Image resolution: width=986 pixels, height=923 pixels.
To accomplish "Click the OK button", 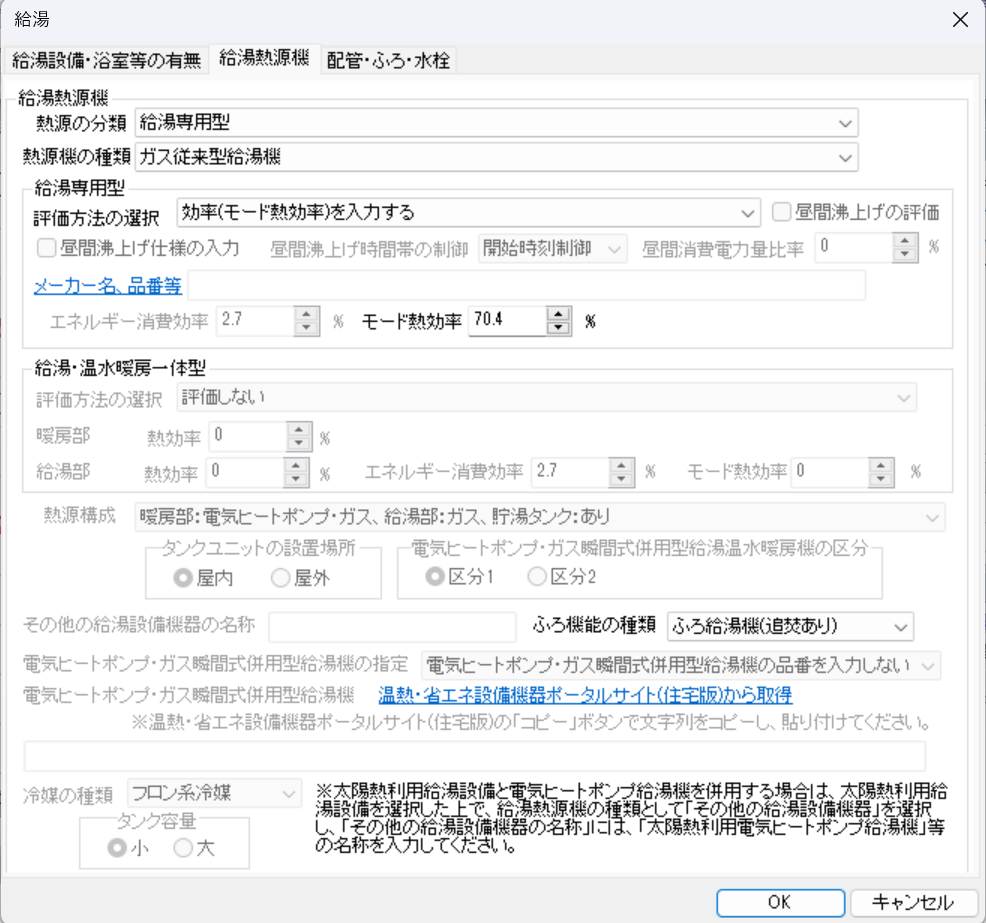I will click(x=779, y=901).
